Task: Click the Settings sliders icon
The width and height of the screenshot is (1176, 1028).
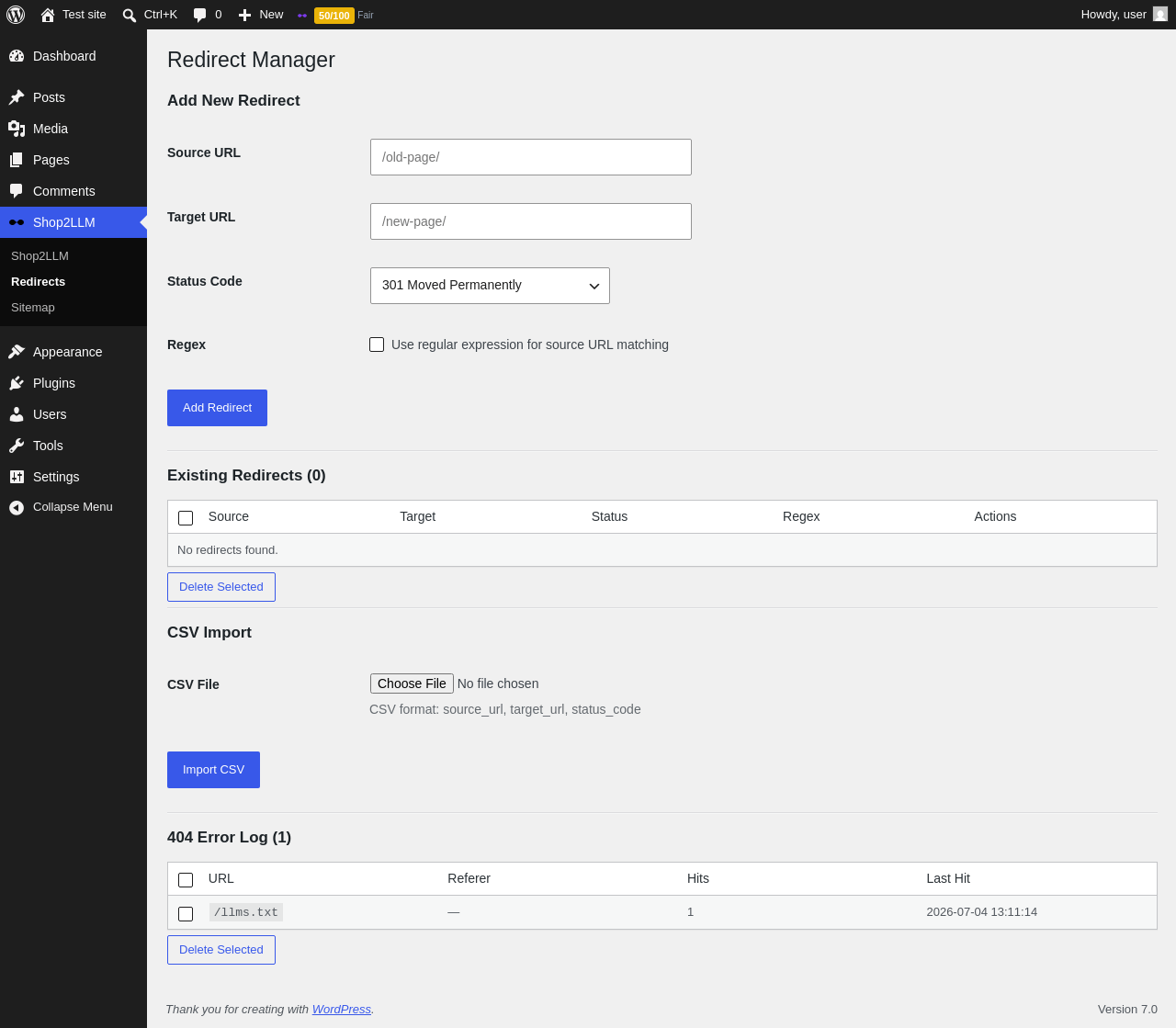Action: pyautogui.click(x=17, y=477)
